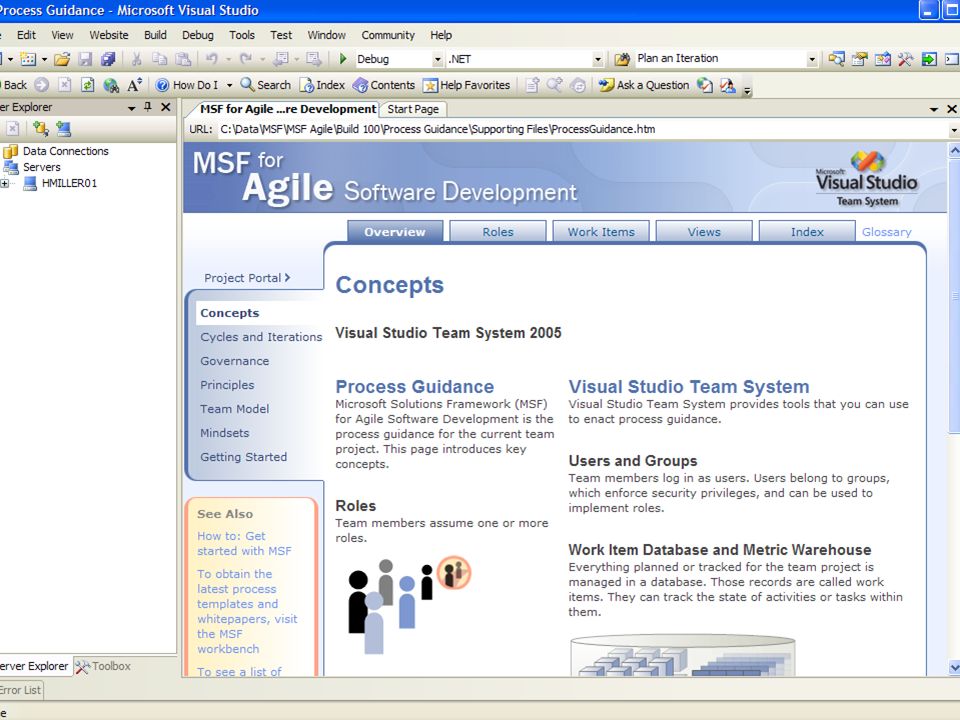Click the font size A icon
Image resolution: width=960 pixels, height=720 pixels.
pyautogui.click(x=135, y=85)
